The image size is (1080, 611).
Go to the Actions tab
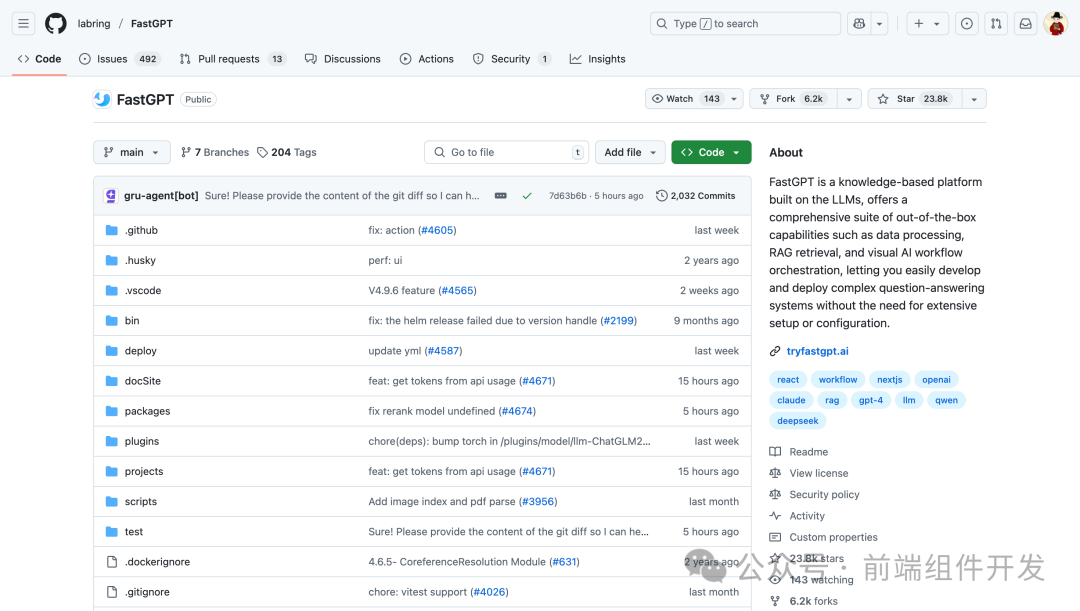coord(426,59)
